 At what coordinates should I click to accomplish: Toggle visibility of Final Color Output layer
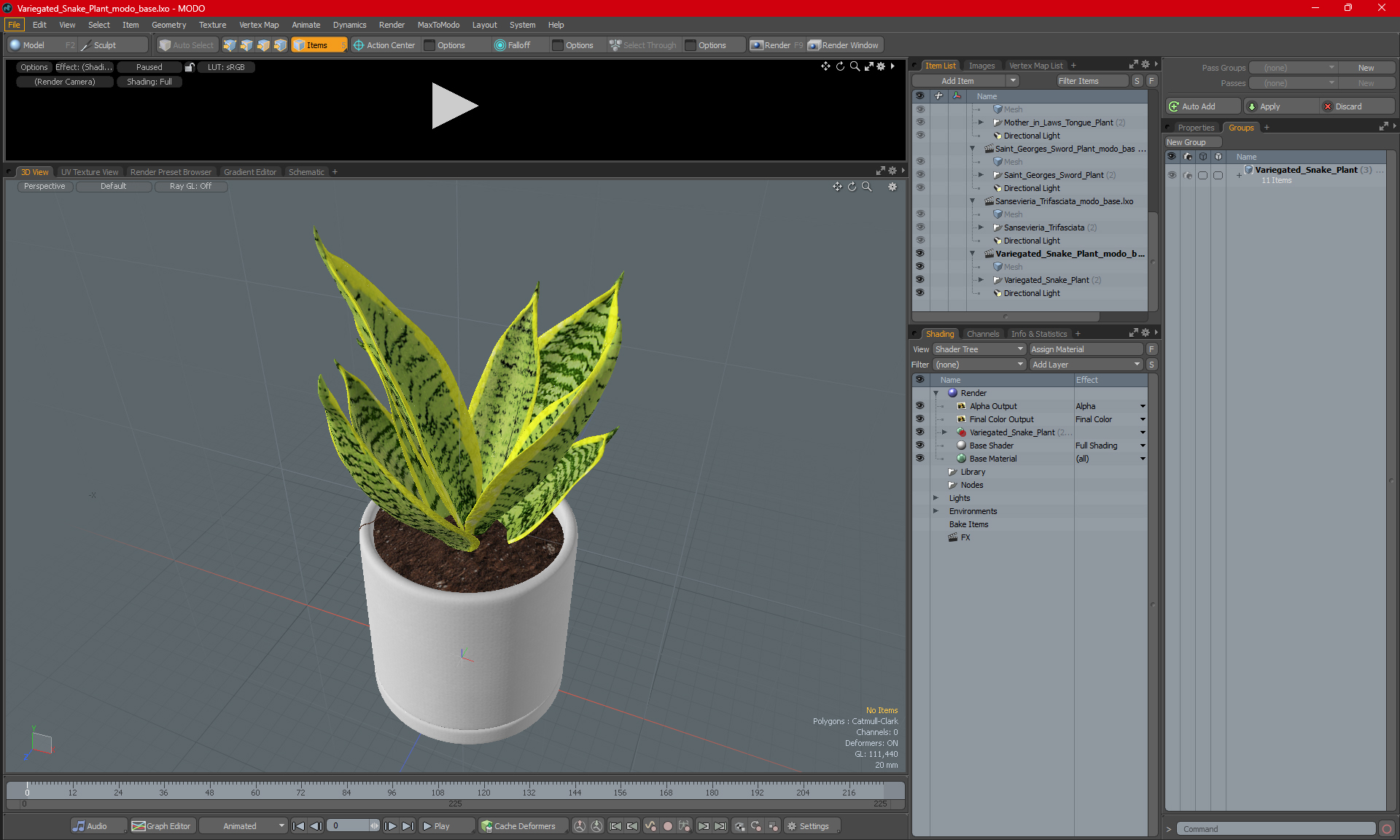point(920,419)
